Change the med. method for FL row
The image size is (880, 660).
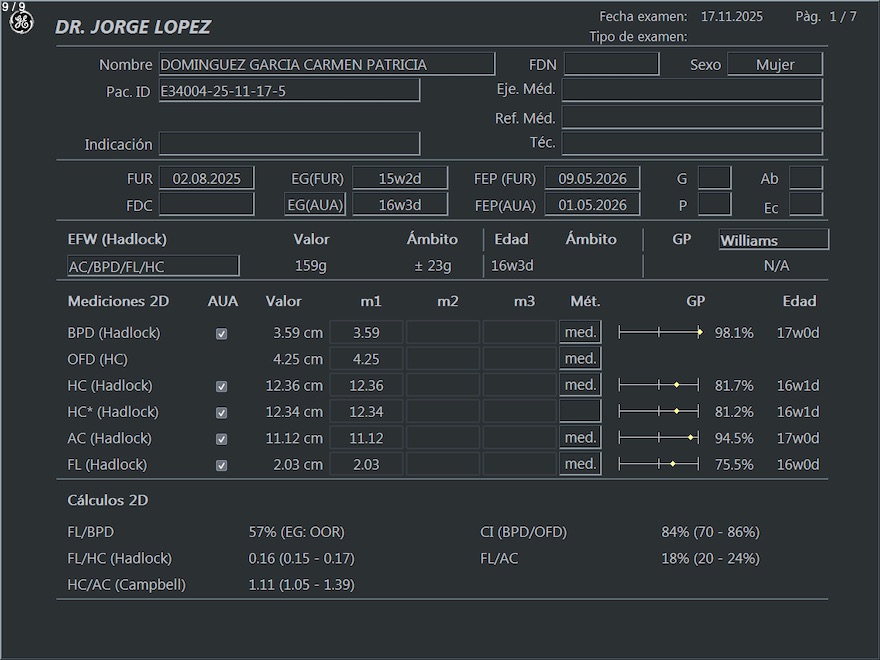(x=580, y=464)
